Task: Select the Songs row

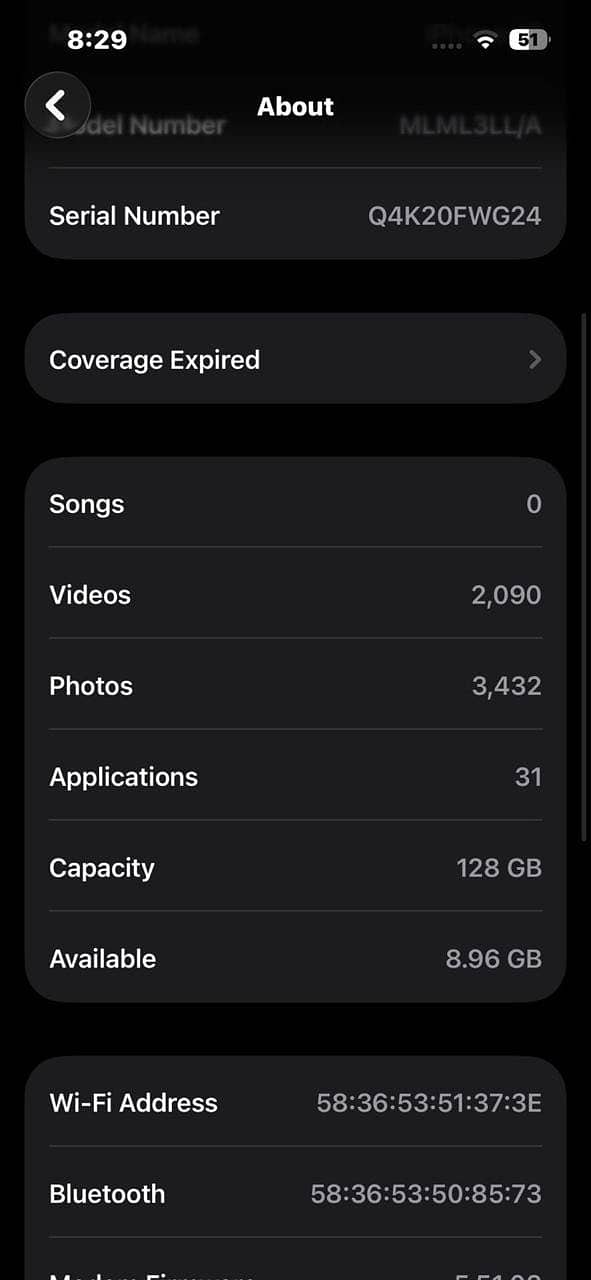Action: point(295,503)
